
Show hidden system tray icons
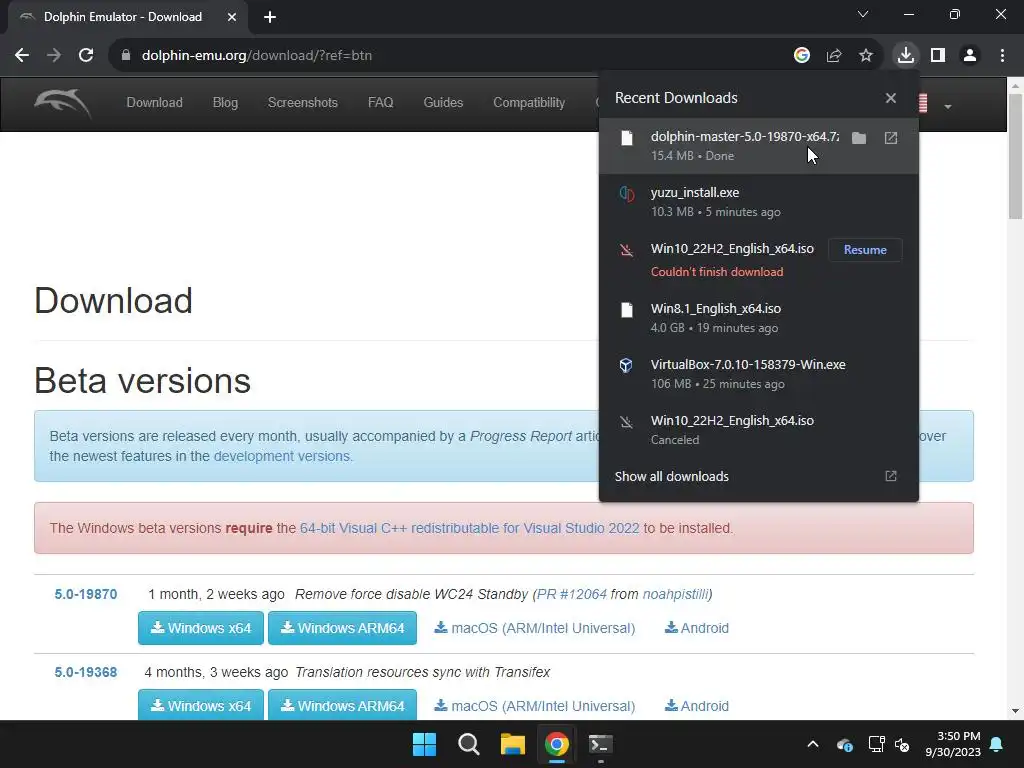[x=813, y=744]
